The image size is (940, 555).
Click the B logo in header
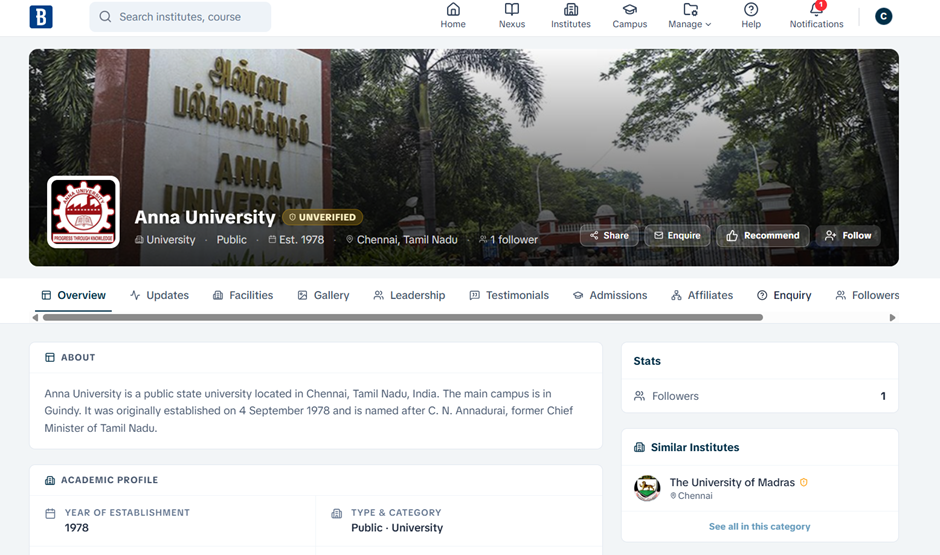pos(41,17)
